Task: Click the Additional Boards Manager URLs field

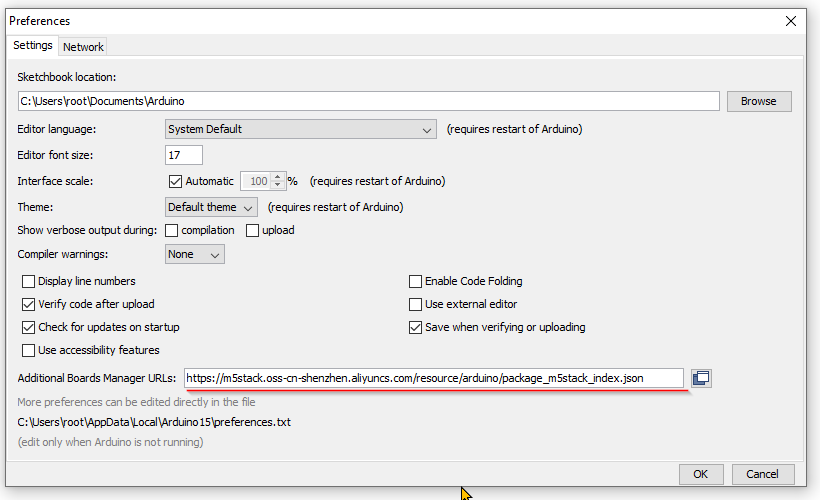Action: point(434,378)
